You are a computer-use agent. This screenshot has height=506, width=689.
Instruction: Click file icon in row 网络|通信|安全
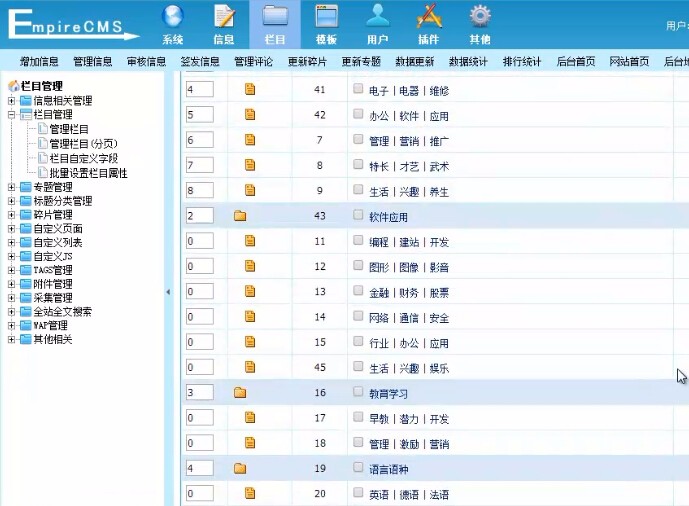[x=250, y=317]
